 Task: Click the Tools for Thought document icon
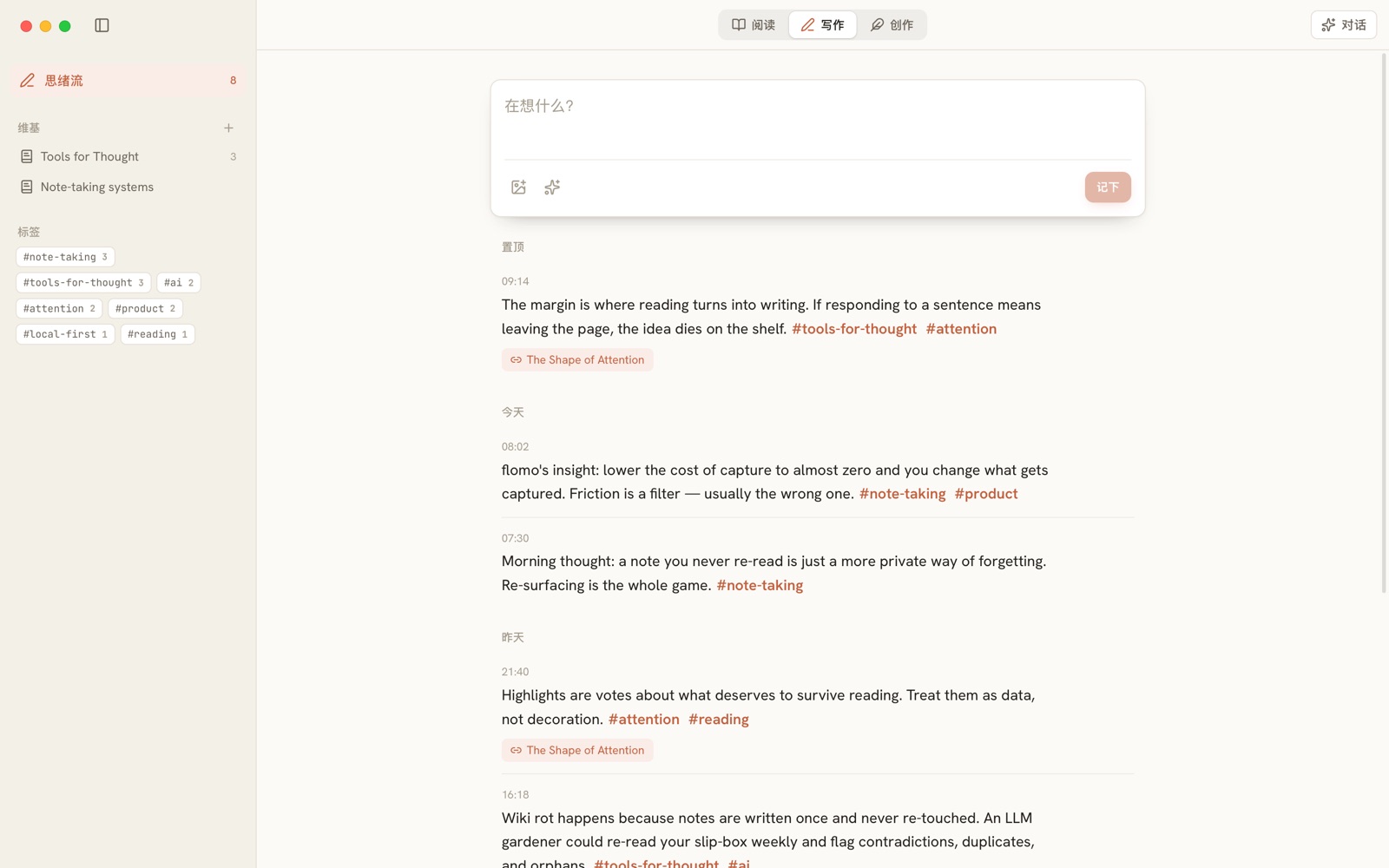click(27, 157)
